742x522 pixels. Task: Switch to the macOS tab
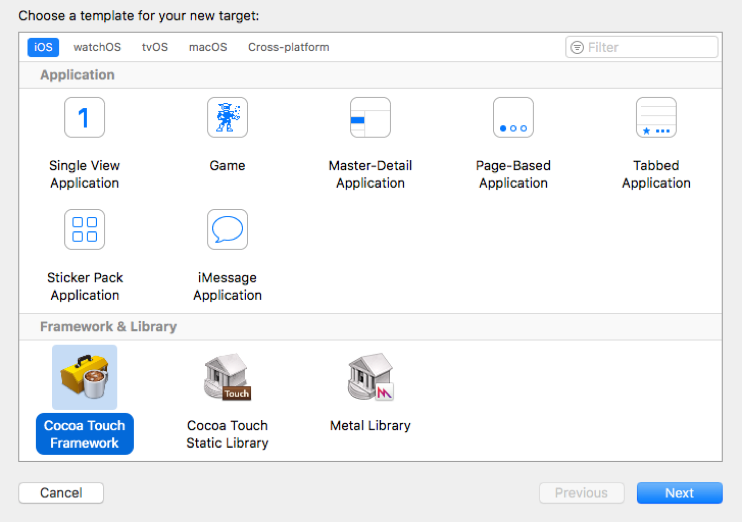click(208, 47)
